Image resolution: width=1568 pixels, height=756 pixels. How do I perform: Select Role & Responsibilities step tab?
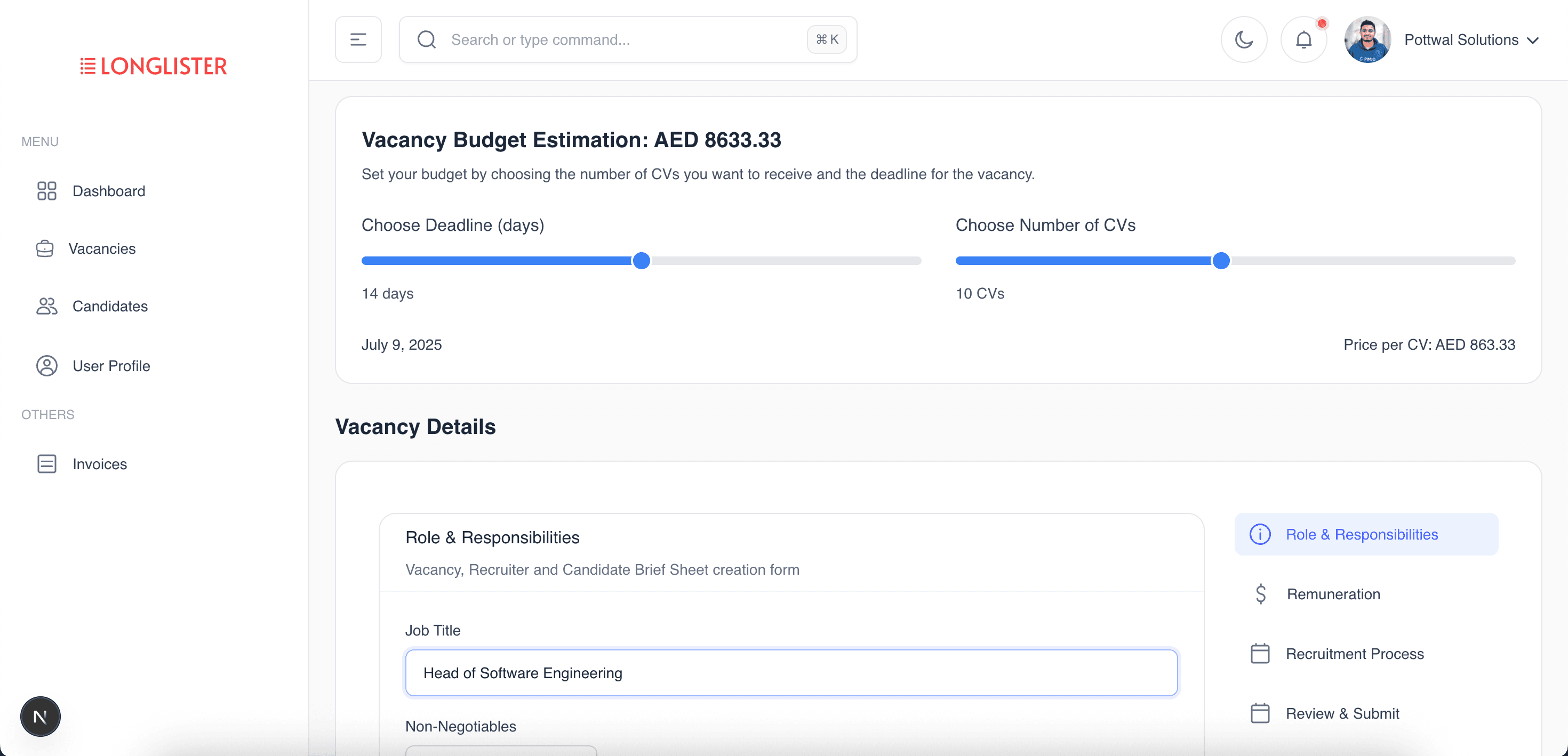1366,534
